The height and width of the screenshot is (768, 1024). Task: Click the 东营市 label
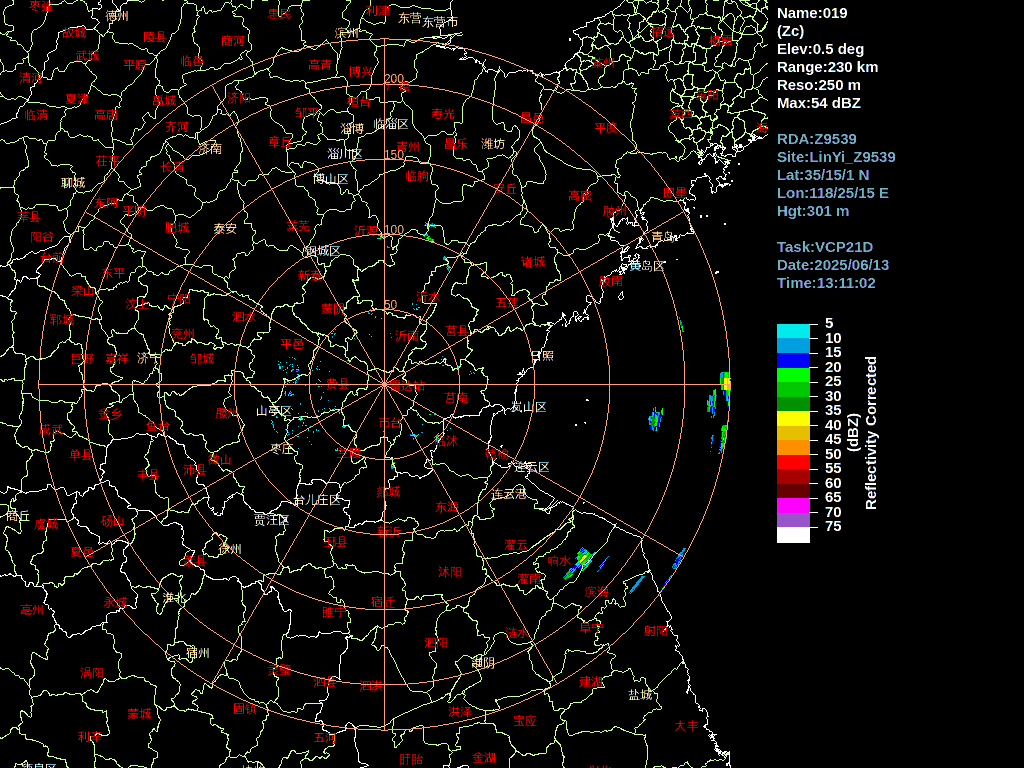point(440,22)
